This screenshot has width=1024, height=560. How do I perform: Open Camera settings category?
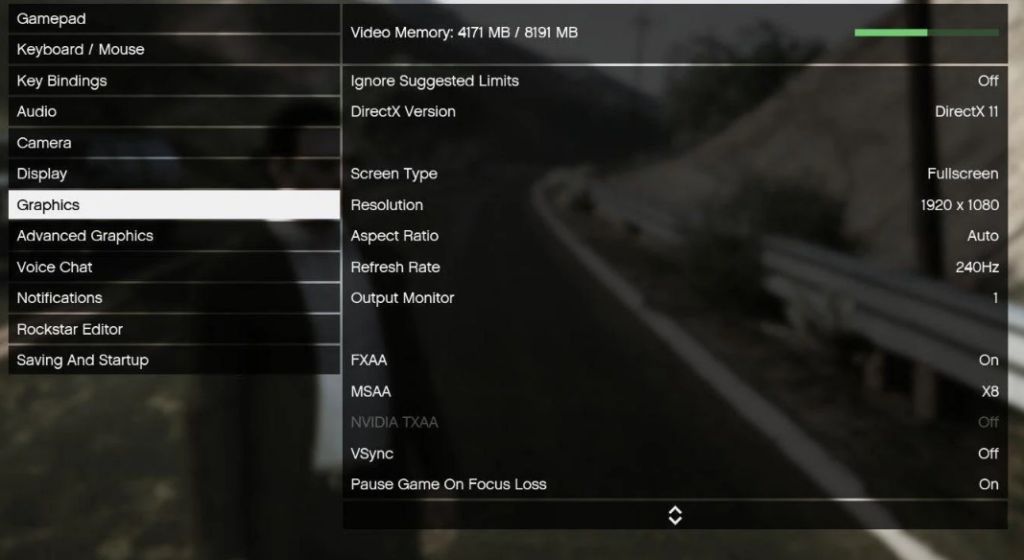coord(174,143)
